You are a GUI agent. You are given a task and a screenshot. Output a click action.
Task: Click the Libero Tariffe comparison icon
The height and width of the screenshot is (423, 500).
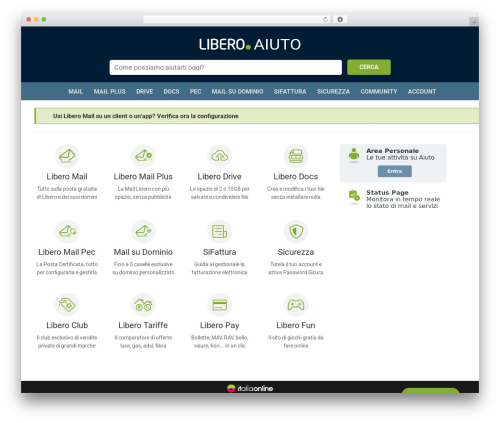point(143,305)
